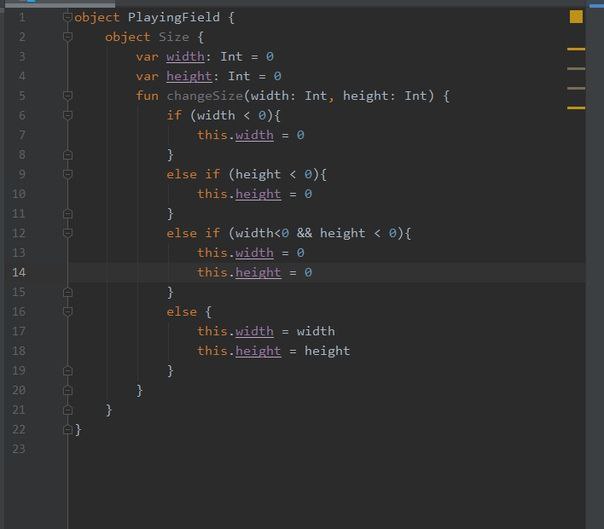Viewport: 604px width, 529px height.
Task: Click 'this.width' on line 13
Action: 235,253
